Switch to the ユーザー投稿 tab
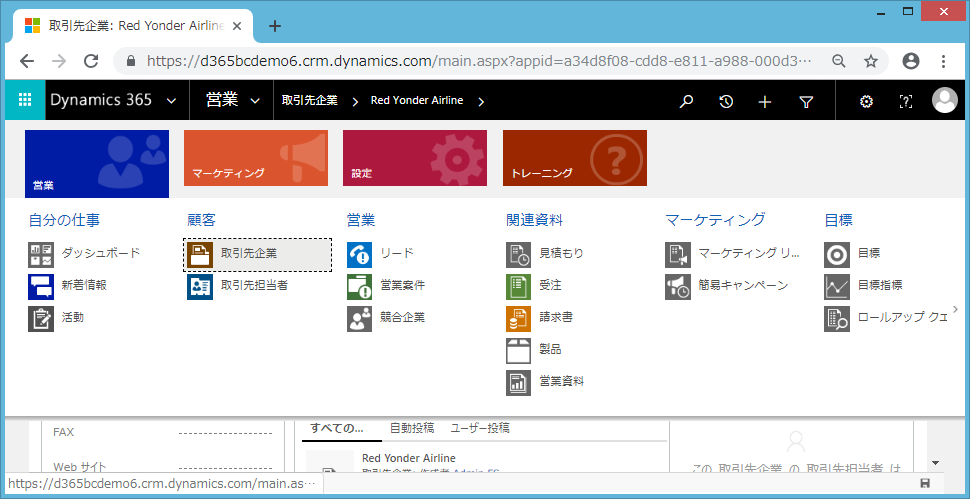Image resolution: width=970 pixels, height=499 pixels. click(x=480, y=428)
